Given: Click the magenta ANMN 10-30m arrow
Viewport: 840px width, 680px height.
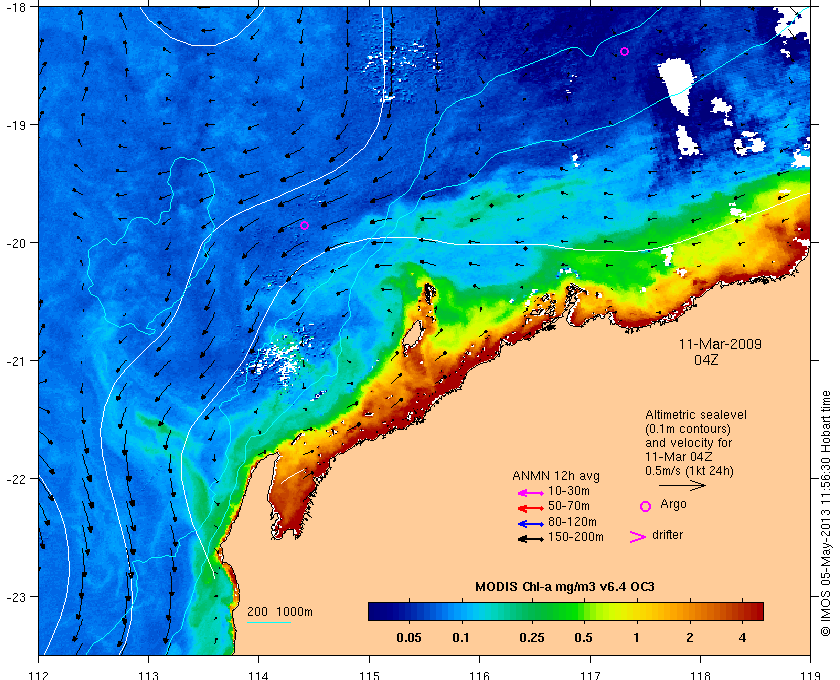Looking at the screenshot, I should click(531, 493).
